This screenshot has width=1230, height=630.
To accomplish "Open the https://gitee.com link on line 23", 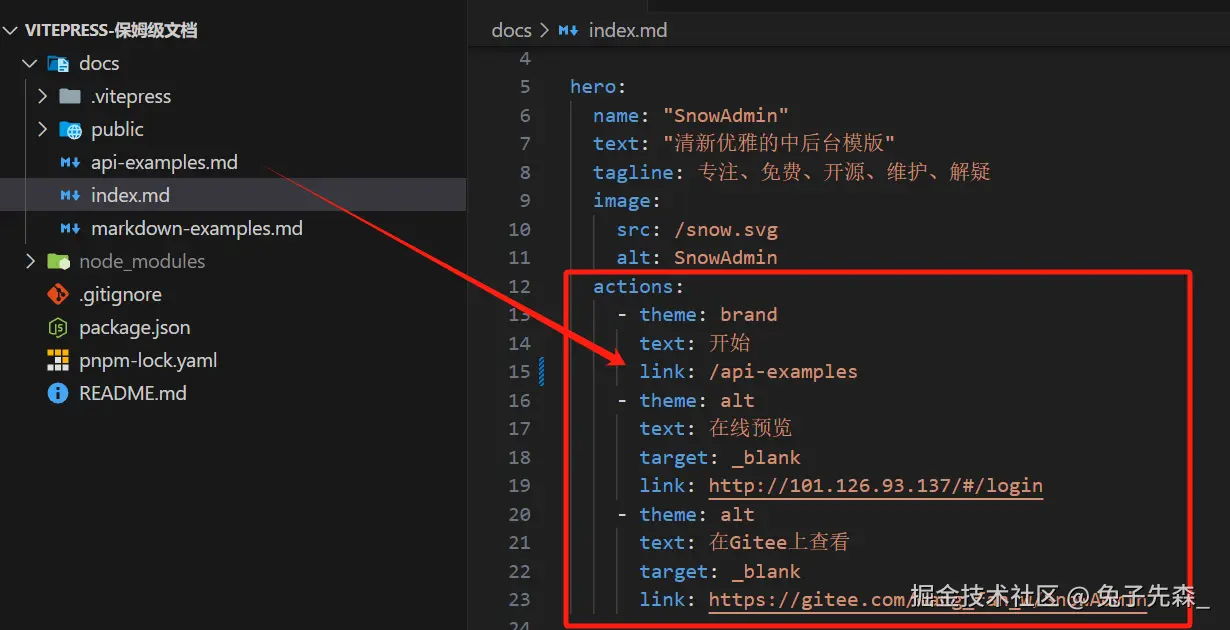I will coord(928,600).
